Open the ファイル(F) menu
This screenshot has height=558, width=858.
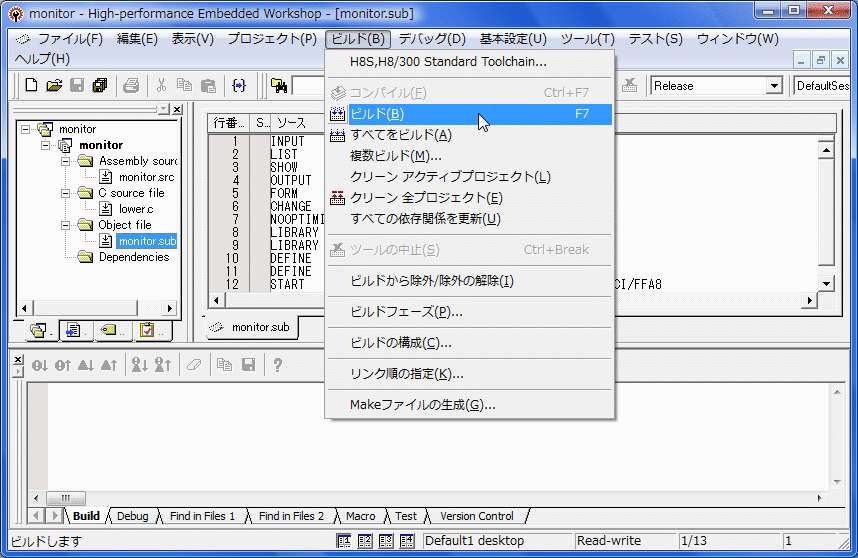[x=69, y=39]
